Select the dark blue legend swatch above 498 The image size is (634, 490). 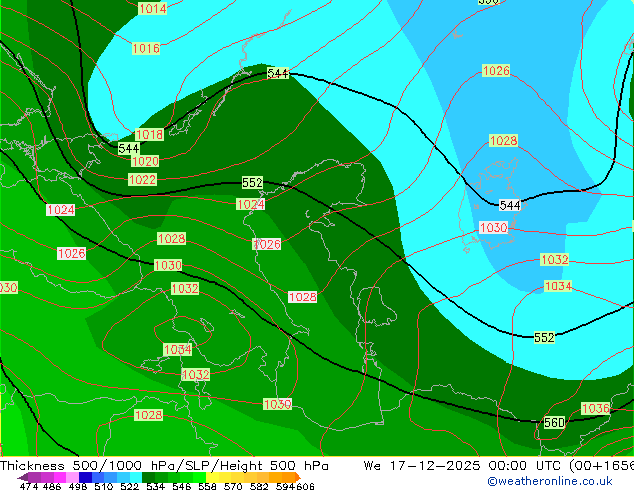click(84, 477)
